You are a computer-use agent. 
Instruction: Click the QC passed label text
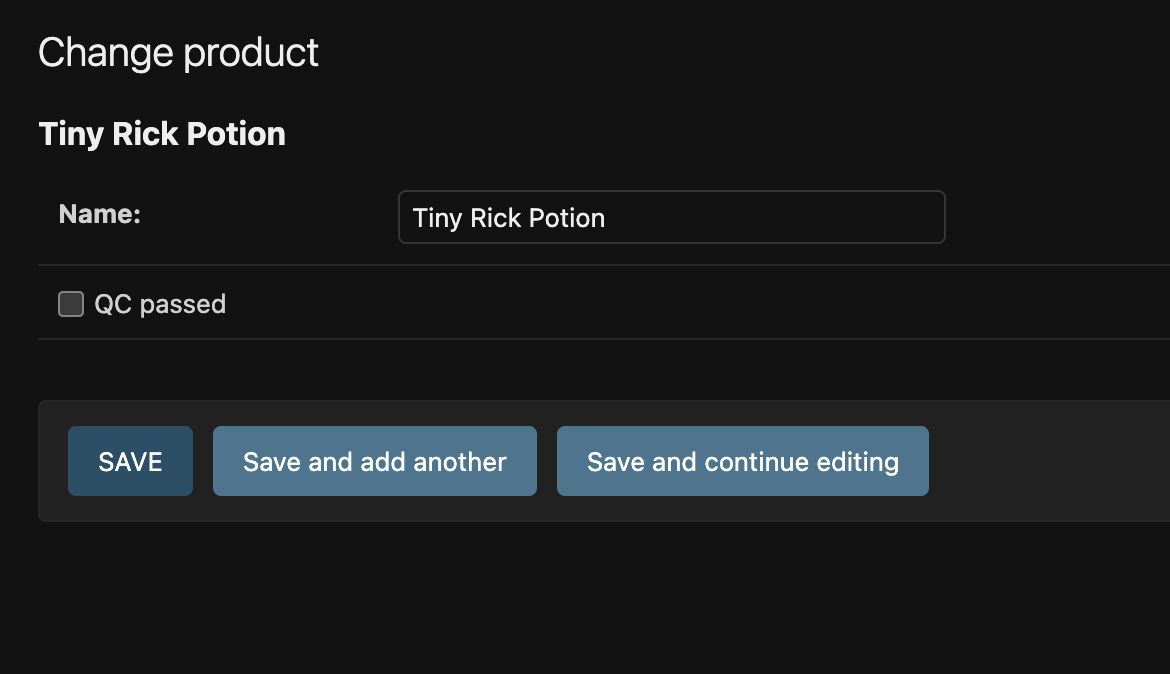click(x=160, y=304)
